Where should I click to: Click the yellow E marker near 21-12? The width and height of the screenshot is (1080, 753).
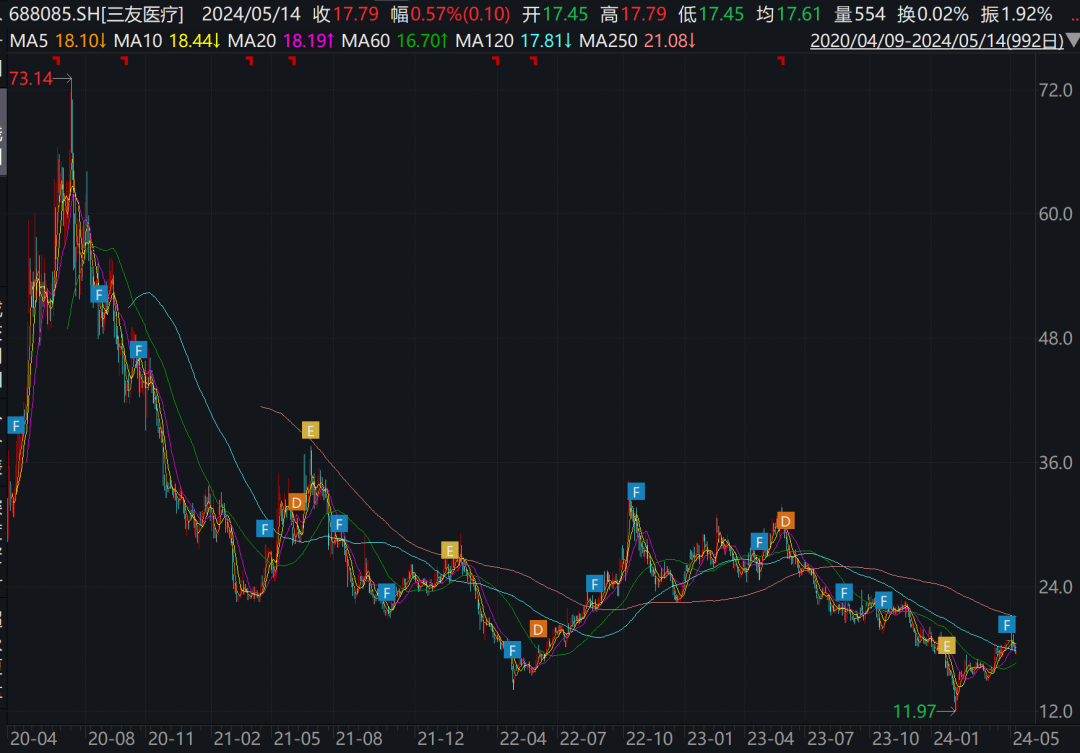click(450, 550)
